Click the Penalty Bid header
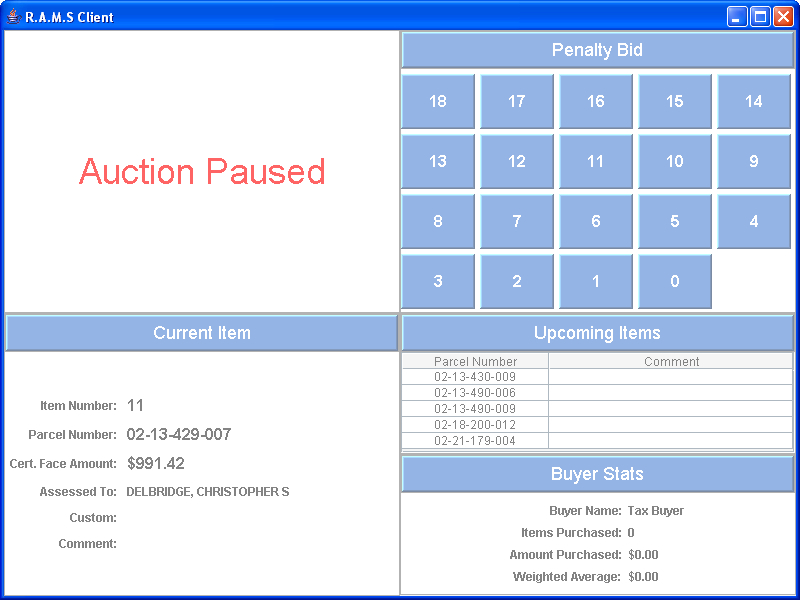 [597, 50]
